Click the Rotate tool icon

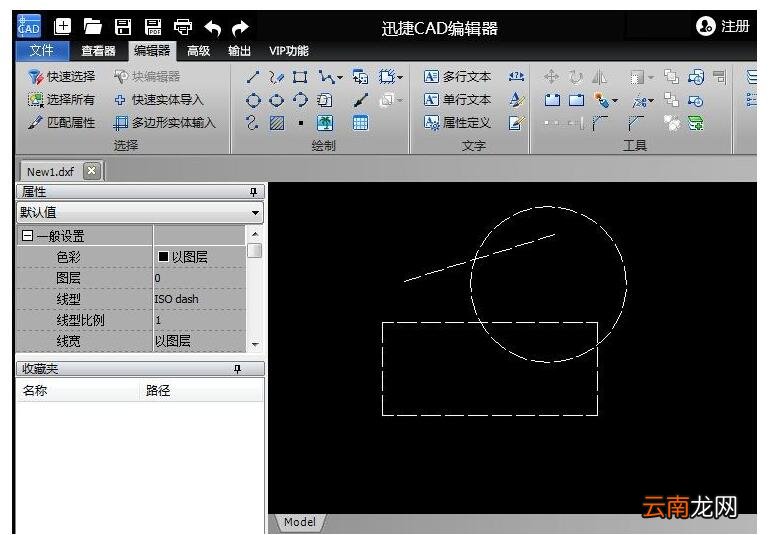coord(575,77)
